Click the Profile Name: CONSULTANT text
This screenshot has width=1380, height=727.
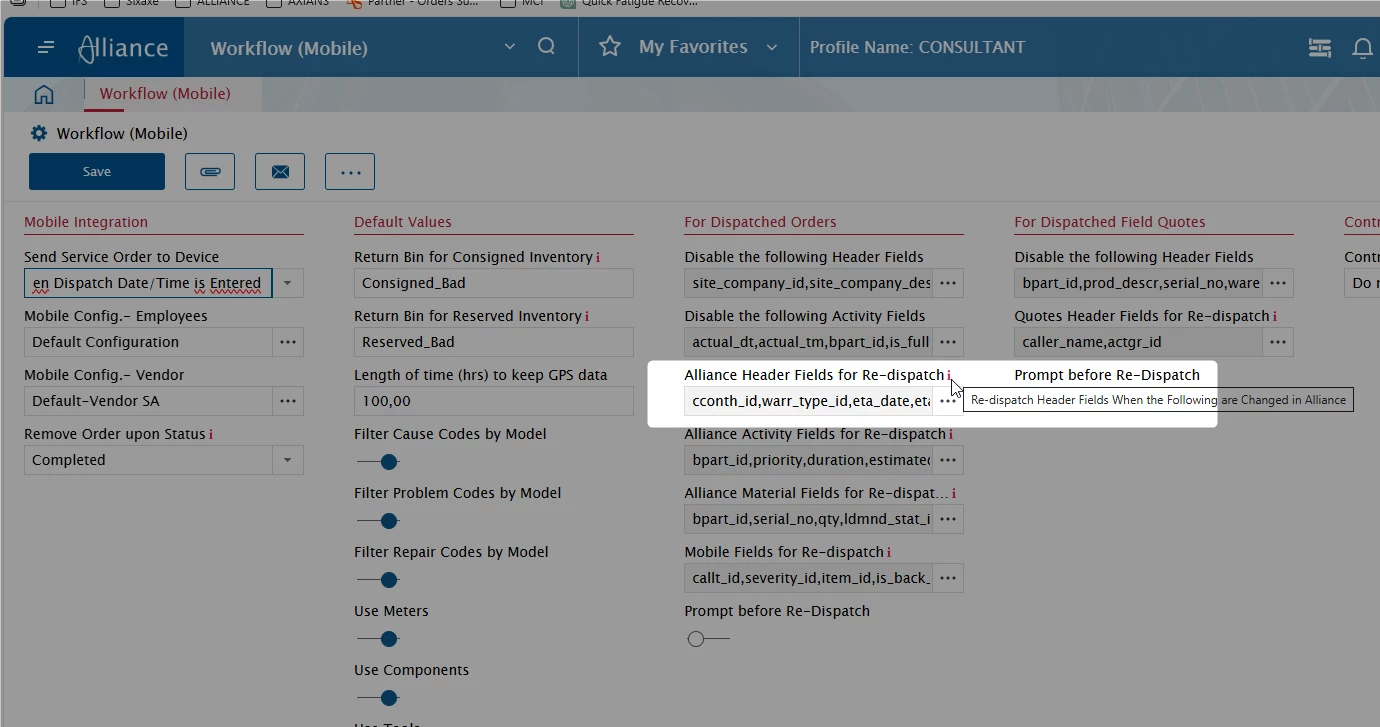pyautogui.click(x=917, y=47)
